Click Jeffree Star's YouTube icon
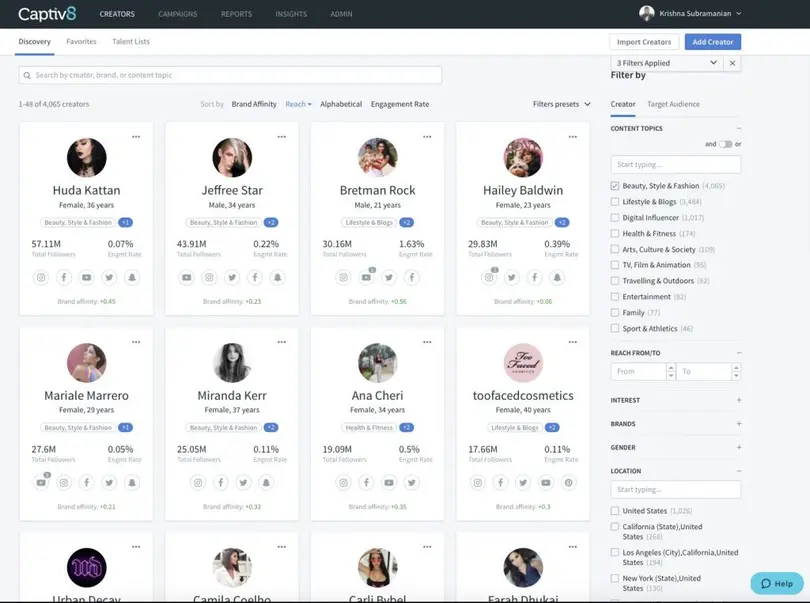The image size is (810, 603). 187,277
